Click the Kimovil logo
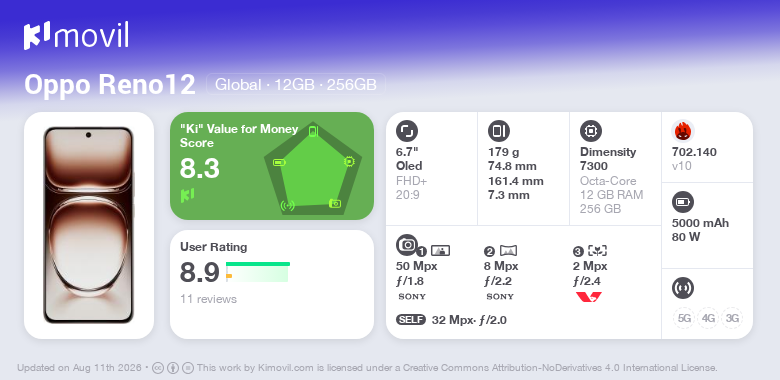Viewport: 780px width, 380px height. [76, 36]
